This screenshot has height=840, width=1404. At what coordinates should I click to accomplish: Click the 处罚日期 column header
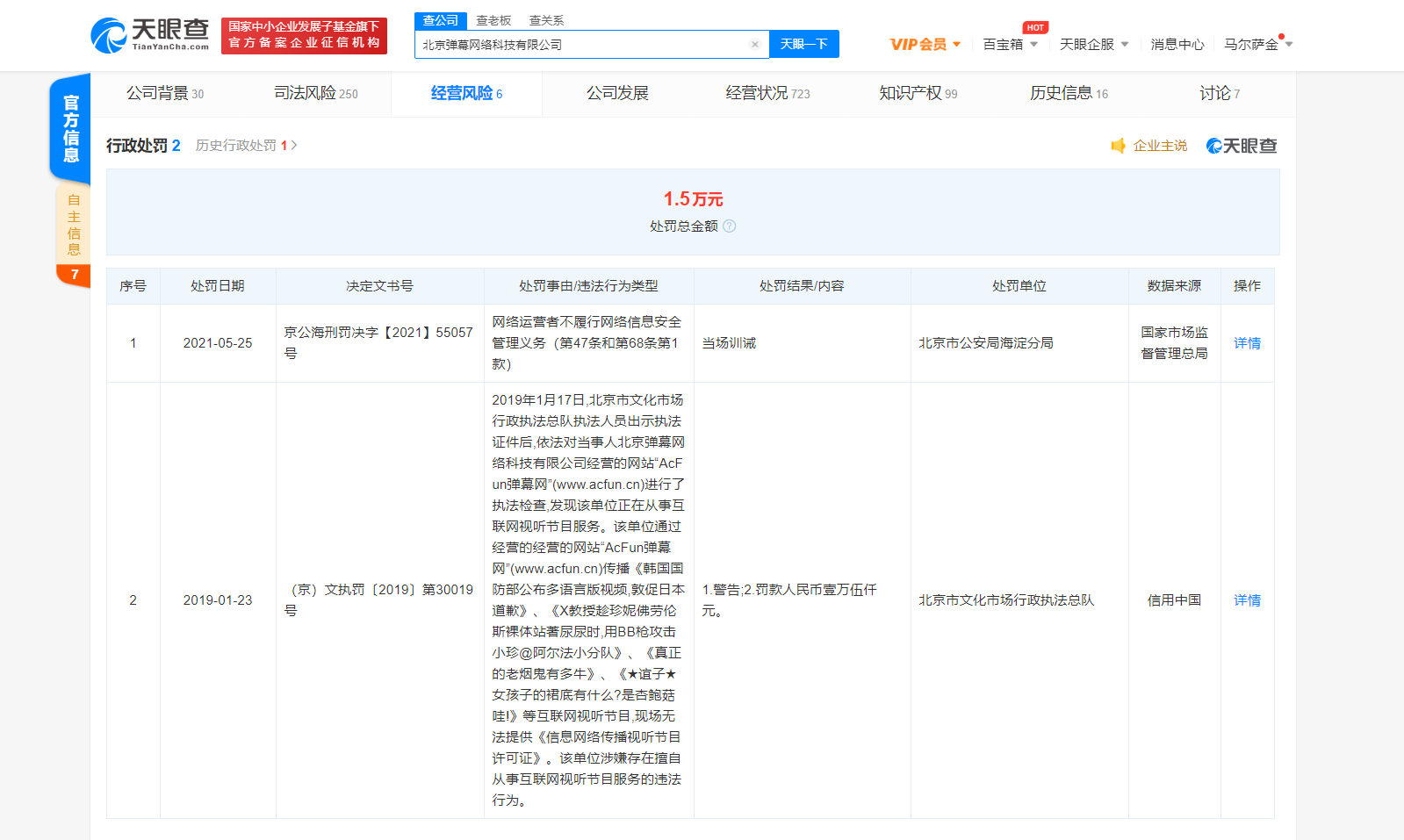coord(218,286)
